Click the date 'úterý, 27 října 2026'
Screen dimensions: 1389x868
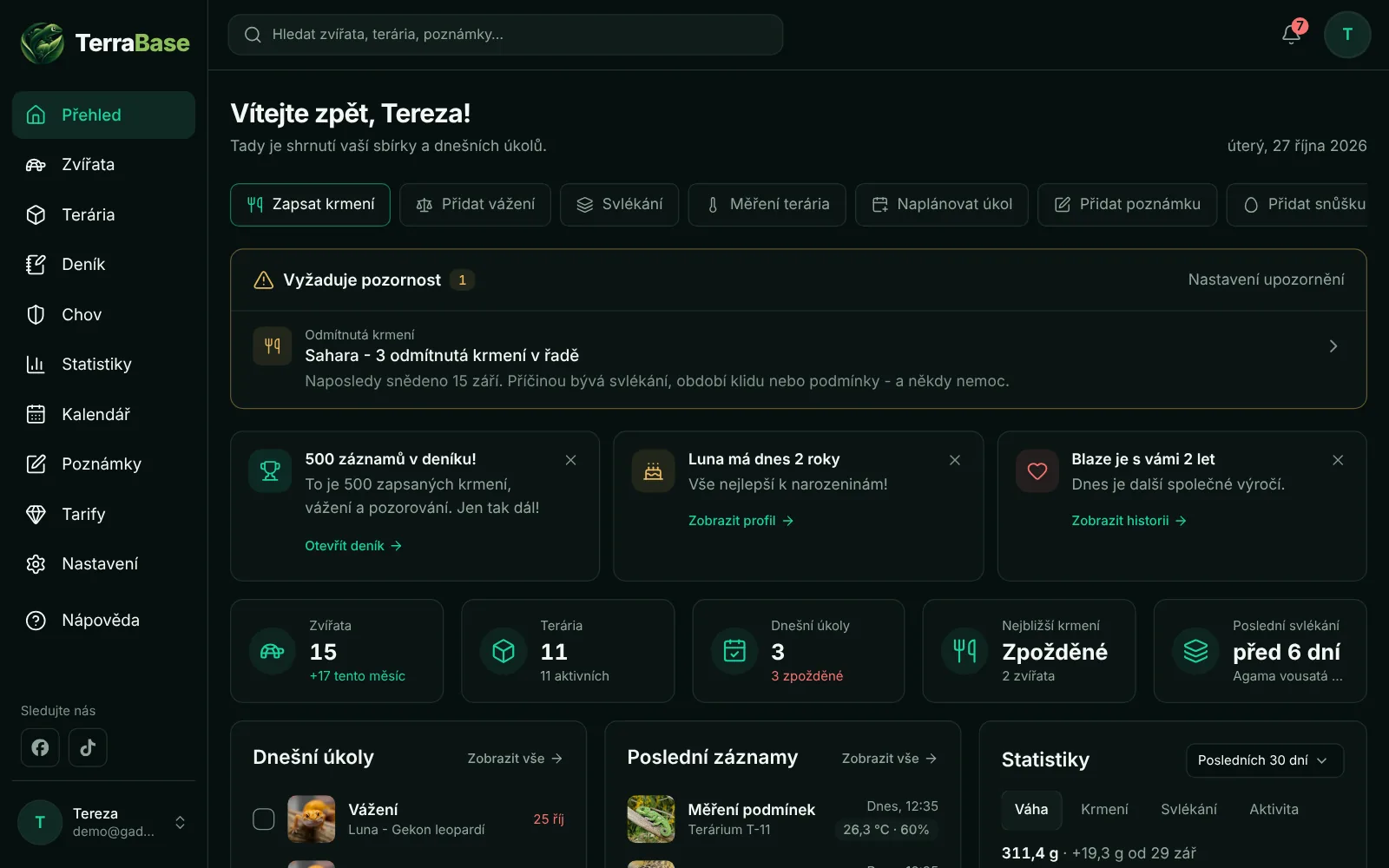click(1297, 146)
